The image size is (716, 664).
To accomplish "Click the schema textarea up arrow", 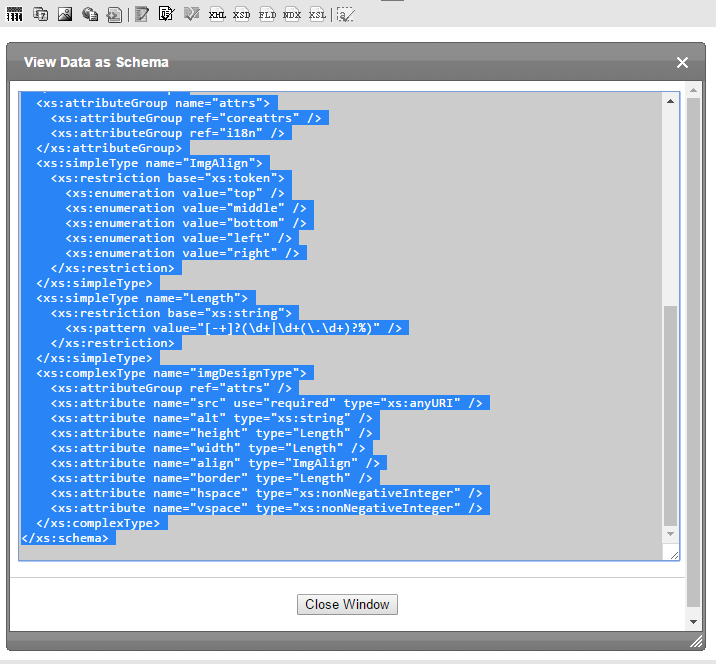I will tap(670, 101).
